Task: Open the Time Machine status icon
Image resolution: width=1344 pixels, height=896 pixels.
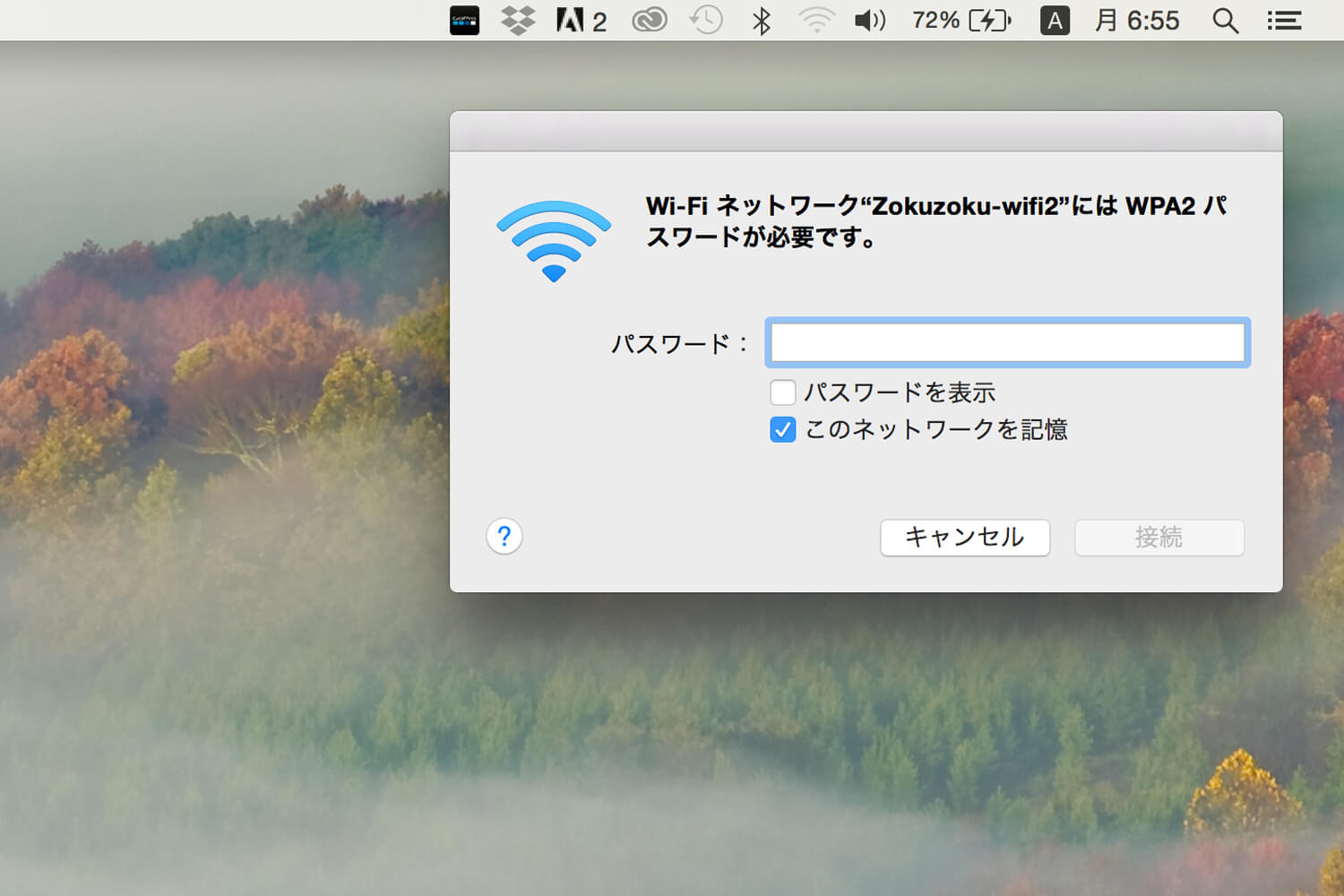Action: coord(705,20)
